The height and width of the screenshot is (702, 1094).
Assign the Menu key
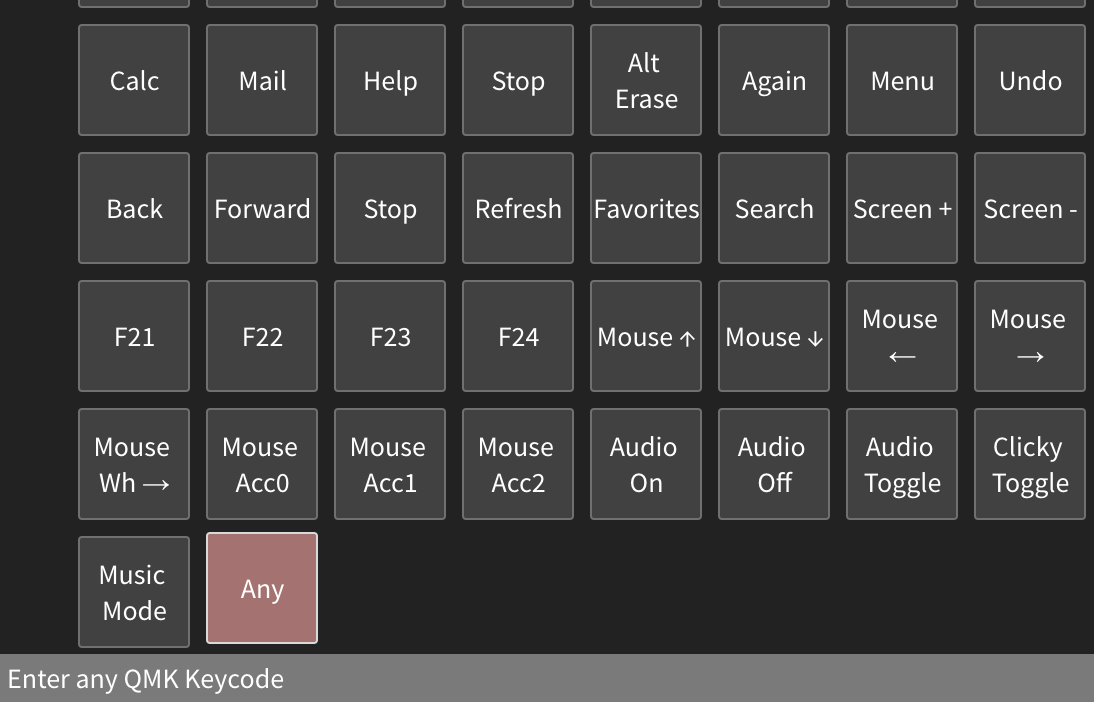[x=901, y=80]
